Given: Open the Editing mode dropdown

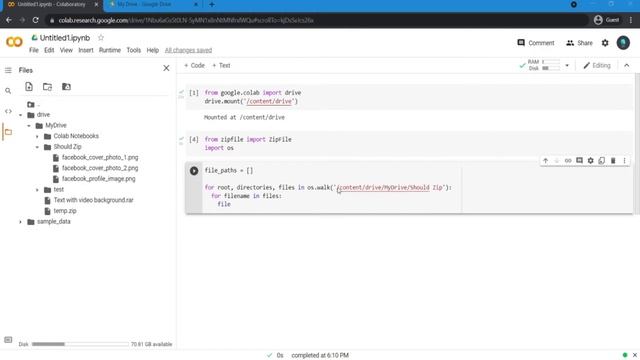Looking at the screenshot, I should tap(597, 65).
